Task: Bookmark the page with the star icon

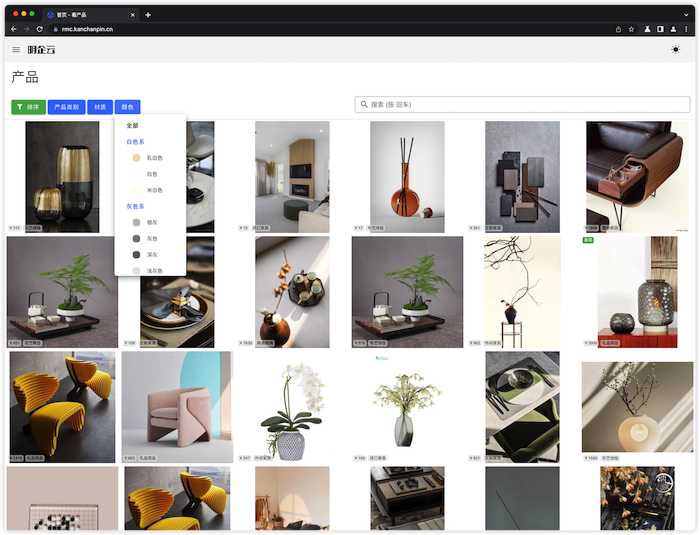Action: 631,29
